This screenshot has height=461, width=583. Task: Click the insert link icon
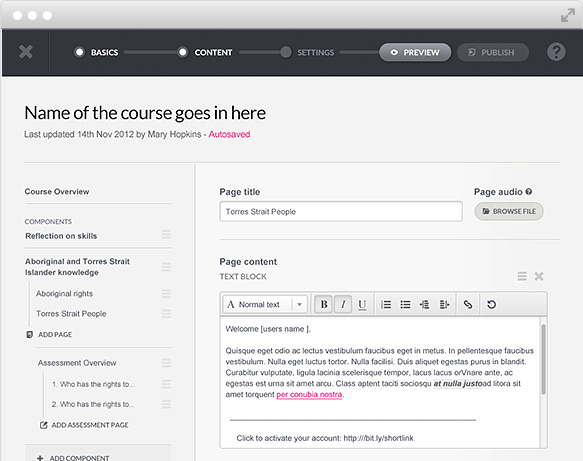tap(468, 305)
